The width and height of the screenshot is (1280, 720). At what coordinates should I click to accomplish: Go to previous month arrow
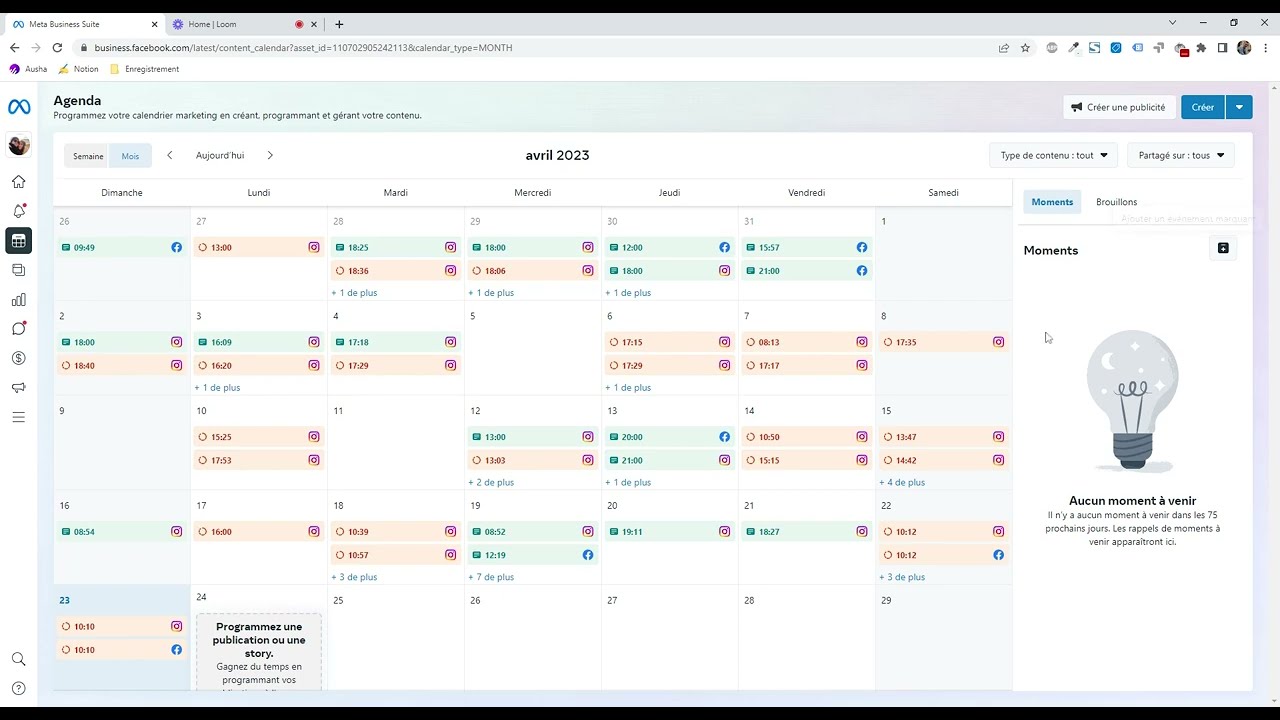[169, 155]
